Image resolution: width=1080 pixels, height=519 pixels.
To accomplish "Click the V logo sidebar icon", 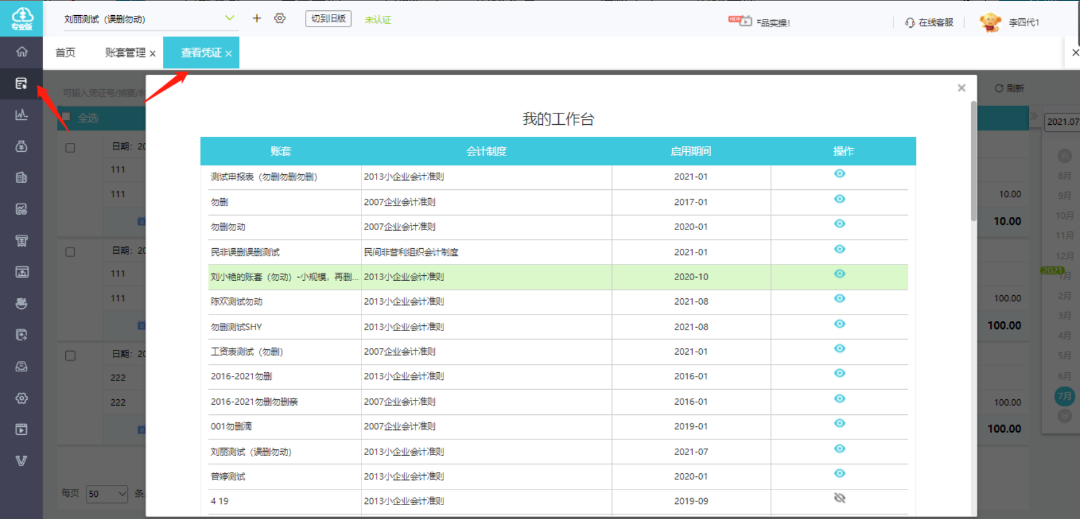I will coord(21,460).
